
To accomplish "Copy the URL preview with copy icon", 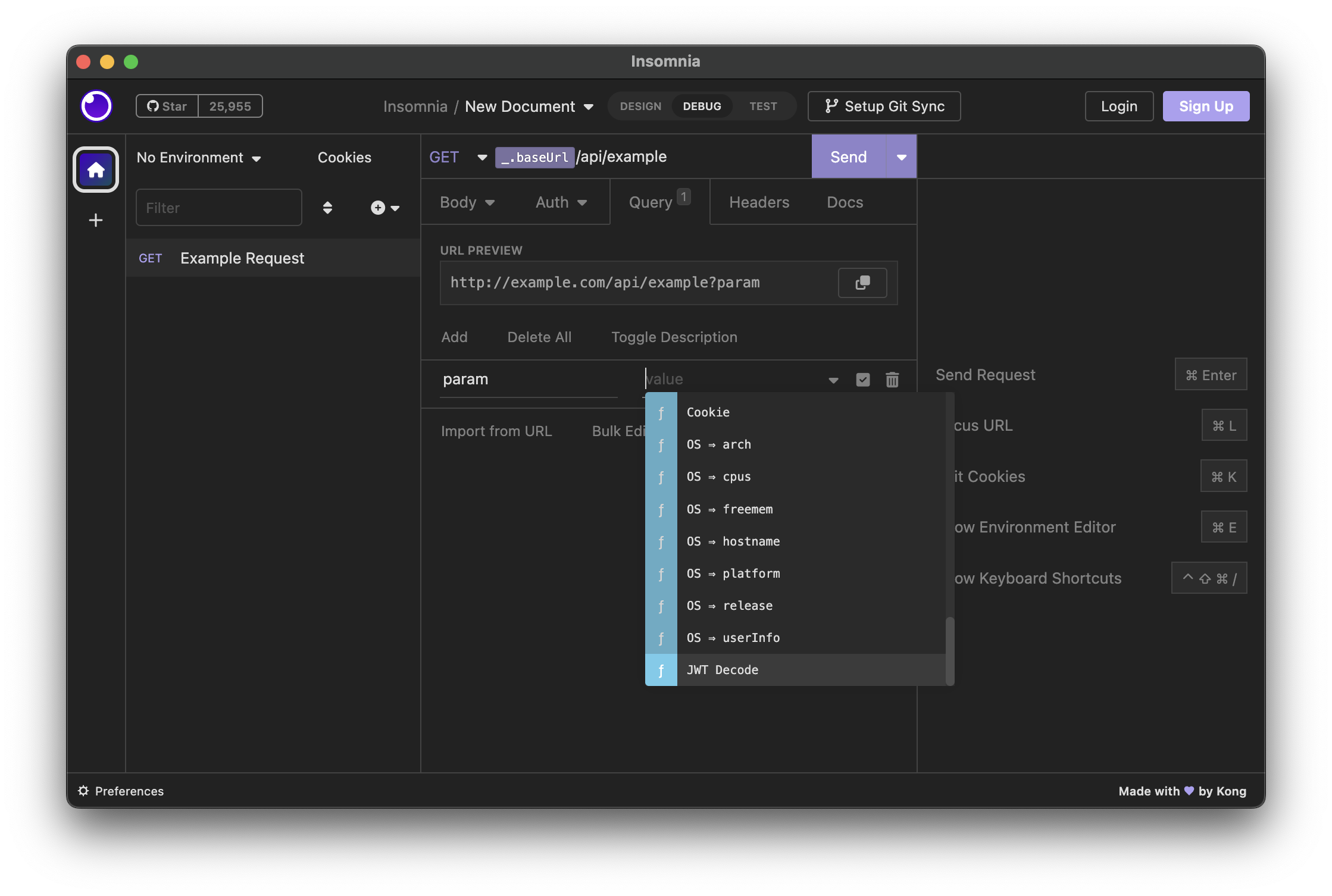I will tap(862, 283).
